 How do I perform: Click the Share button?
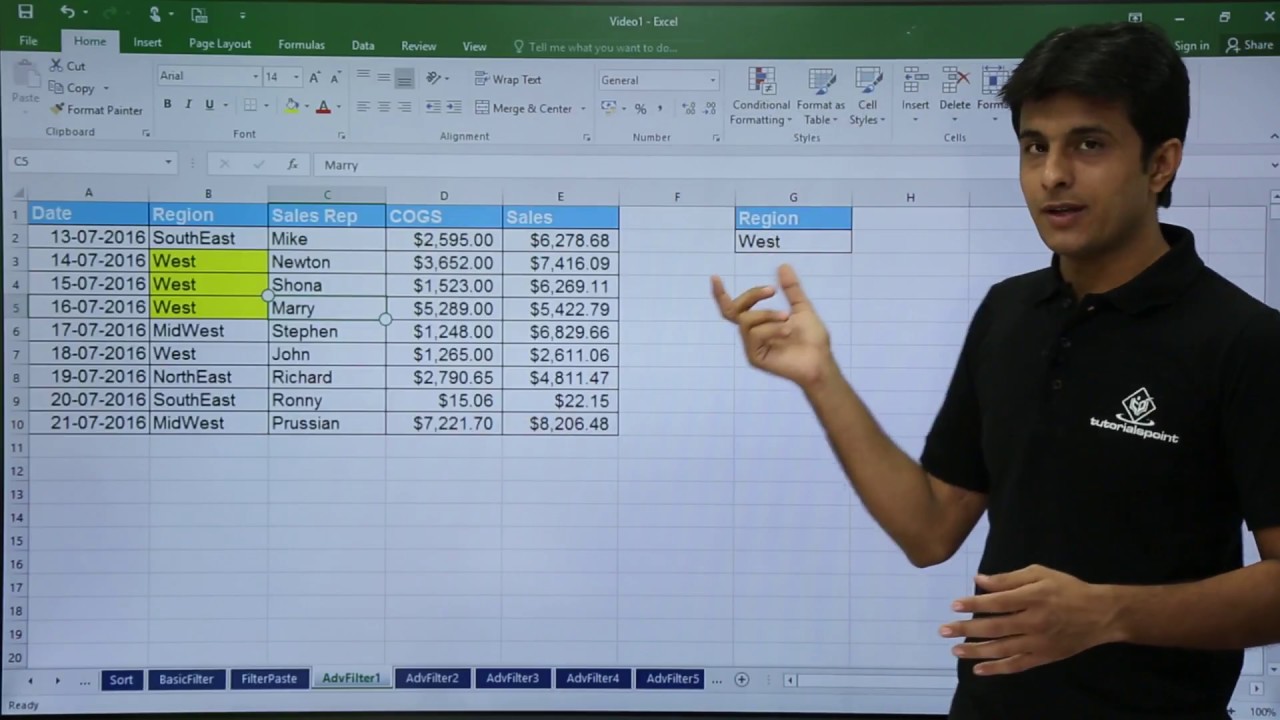[1249, 45]
